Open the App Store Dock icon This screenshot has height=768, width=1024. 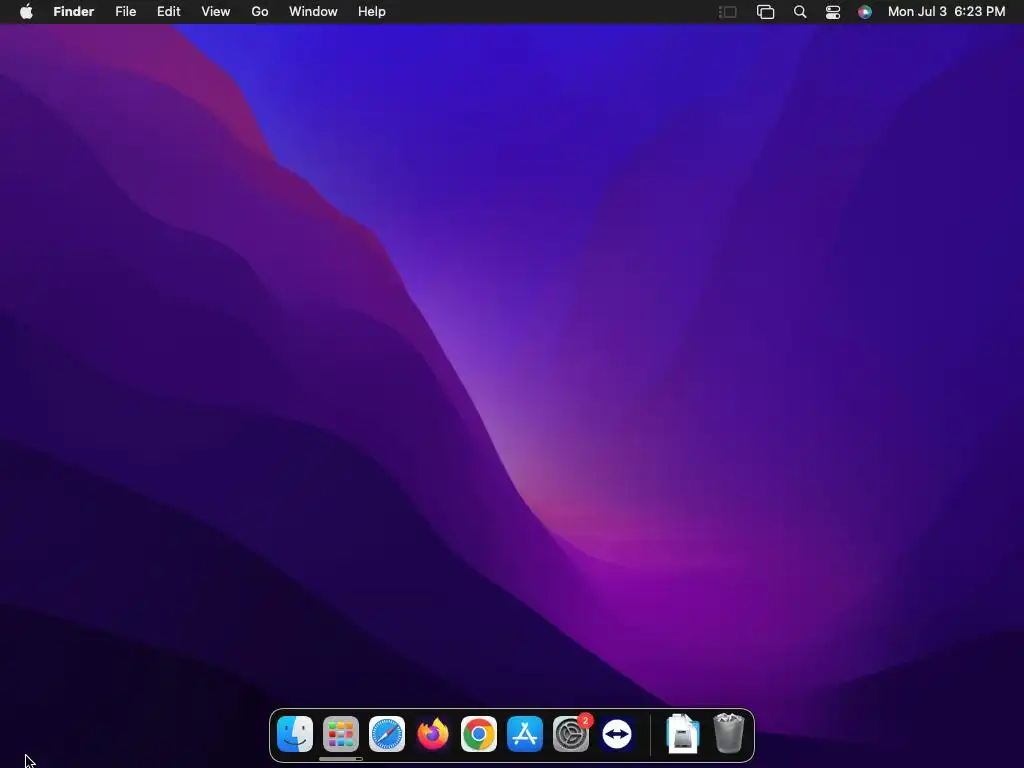tap(525, 734)
